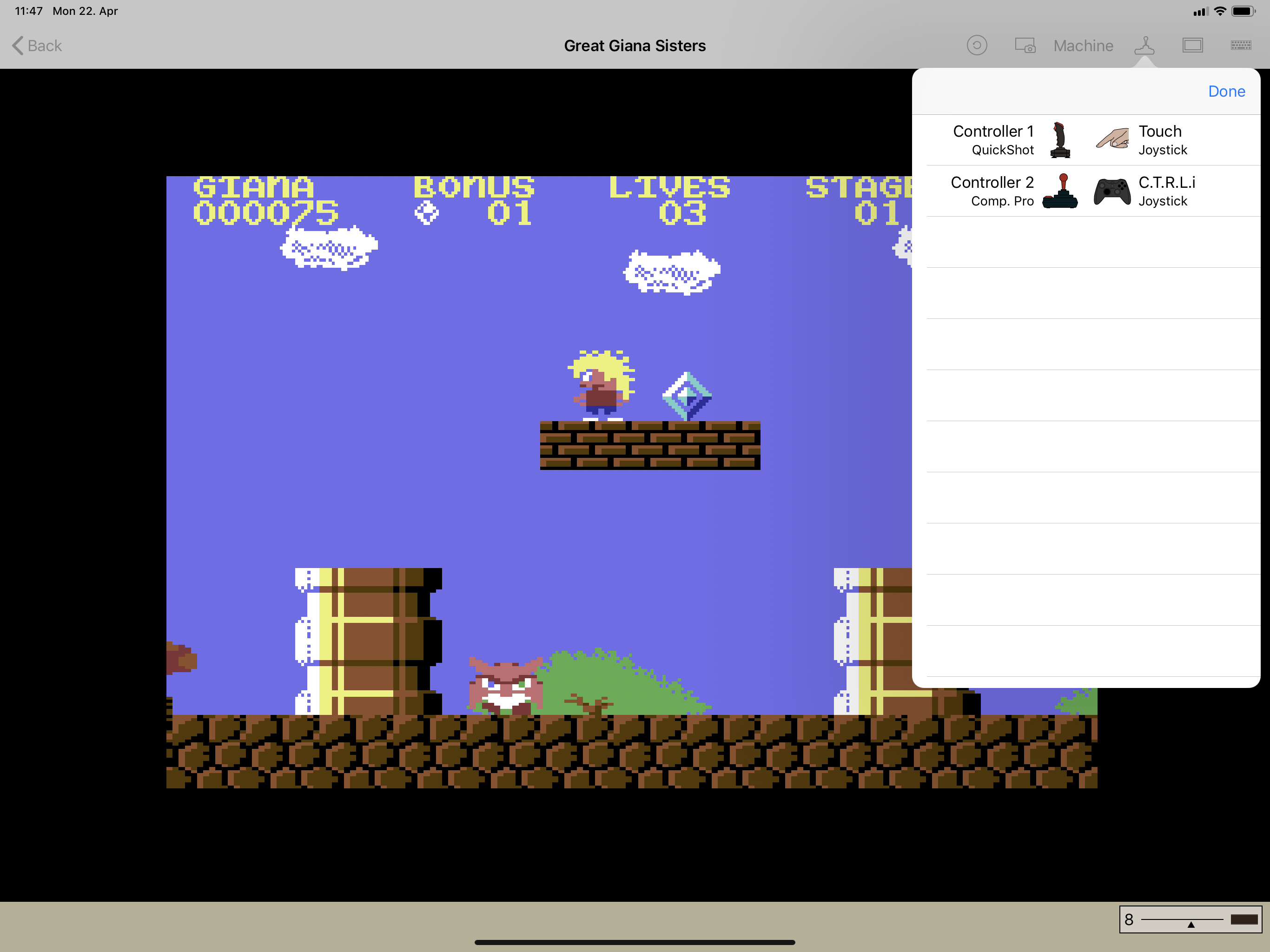
Task: Select Controller 2 label
Action: click(992, 183)
